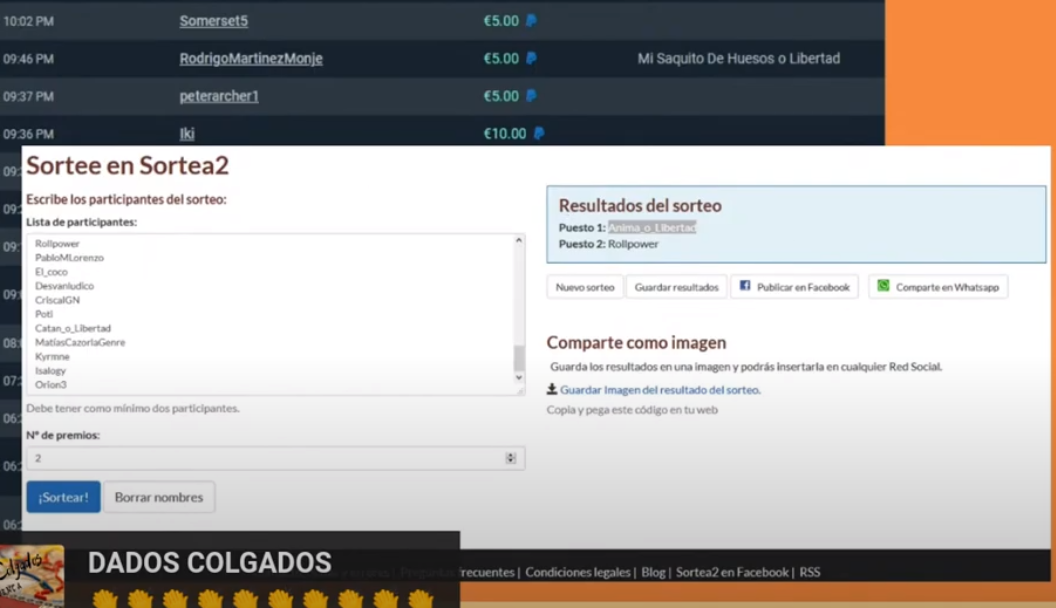The height and width of the screenshot is (608, 1056).
Task: Click CriscalGN in the participant list
Action: coord(57,300)
